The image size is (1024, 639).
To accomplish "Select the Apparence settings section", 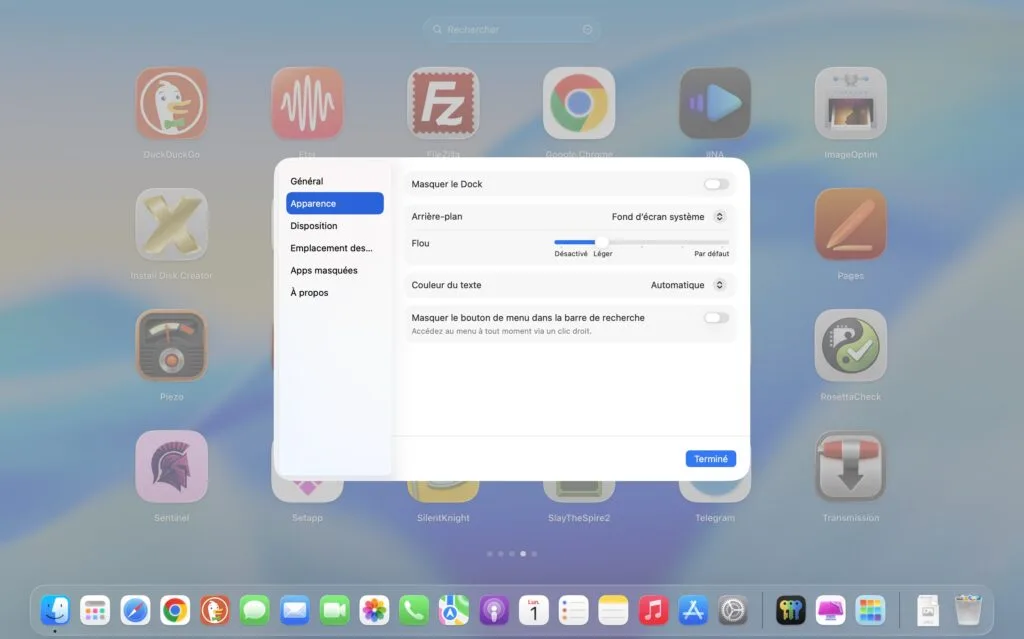I will pyautogui.click(x=334, y=203).
